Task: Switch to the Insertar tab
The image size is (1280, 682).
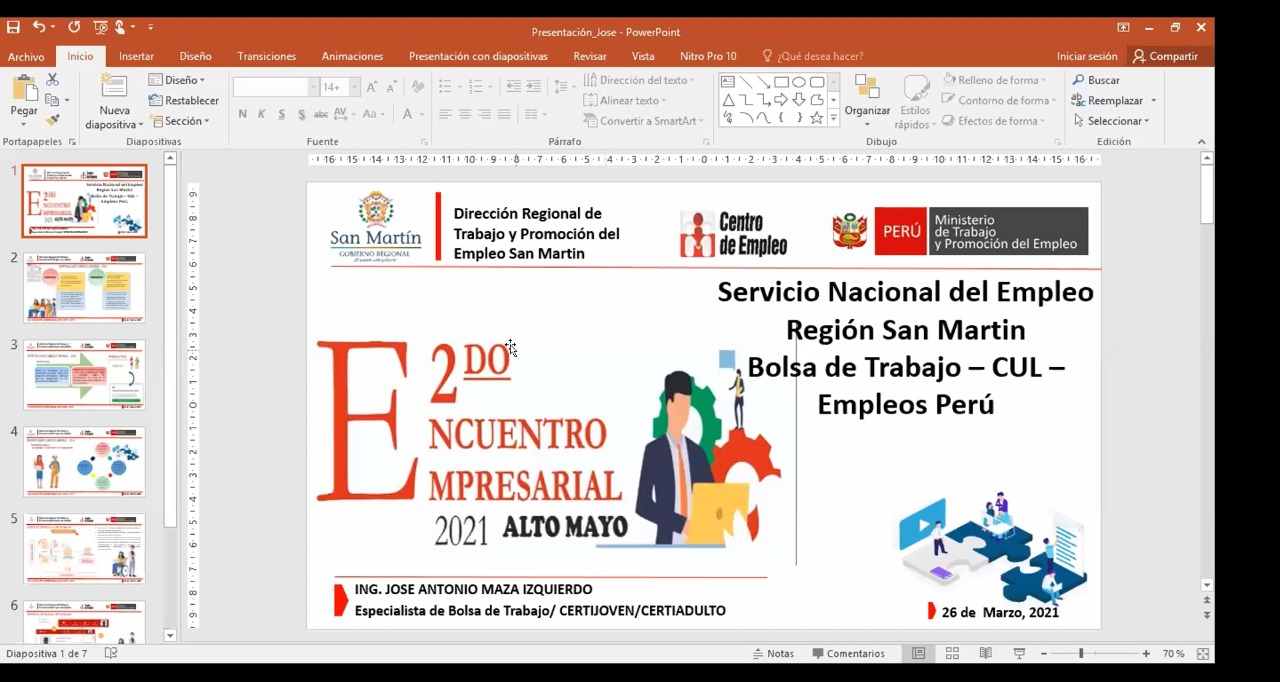Action: (x=136, y=57)
